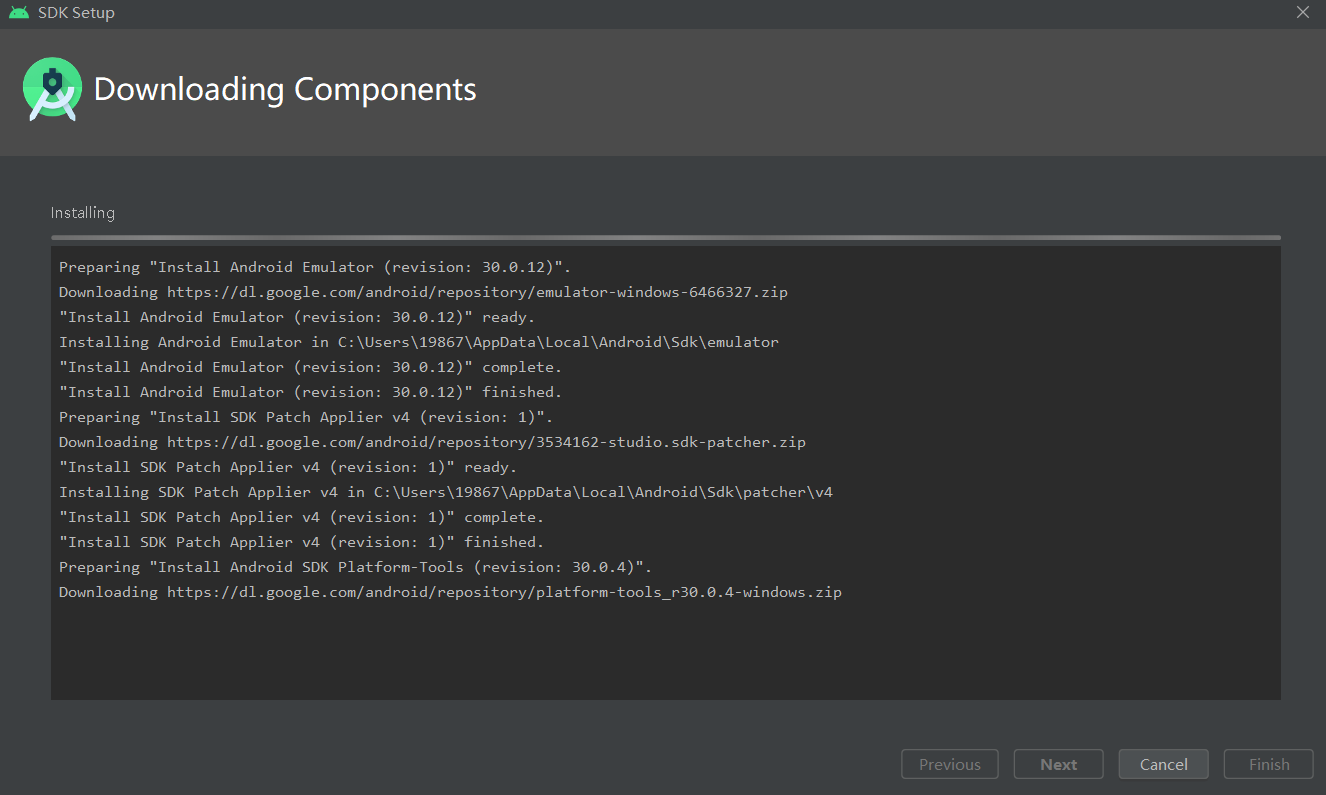
Task: Click the disabled Previous button
Action: [x=949, y=764]
